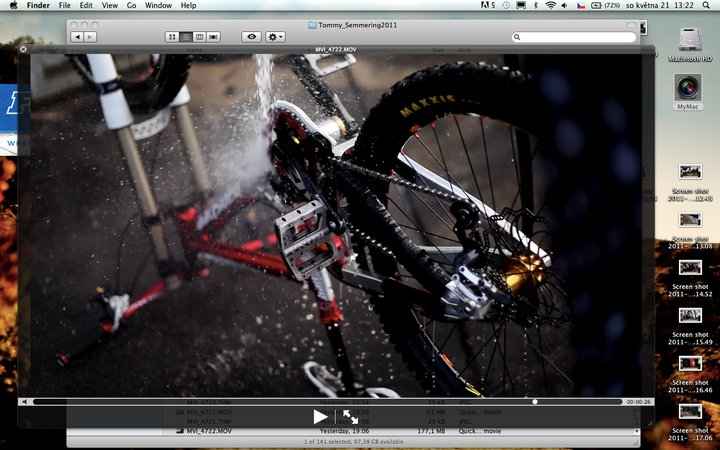
Task: Play the MVI_4722.MOV preview
Action: click(x=320, y=417)
